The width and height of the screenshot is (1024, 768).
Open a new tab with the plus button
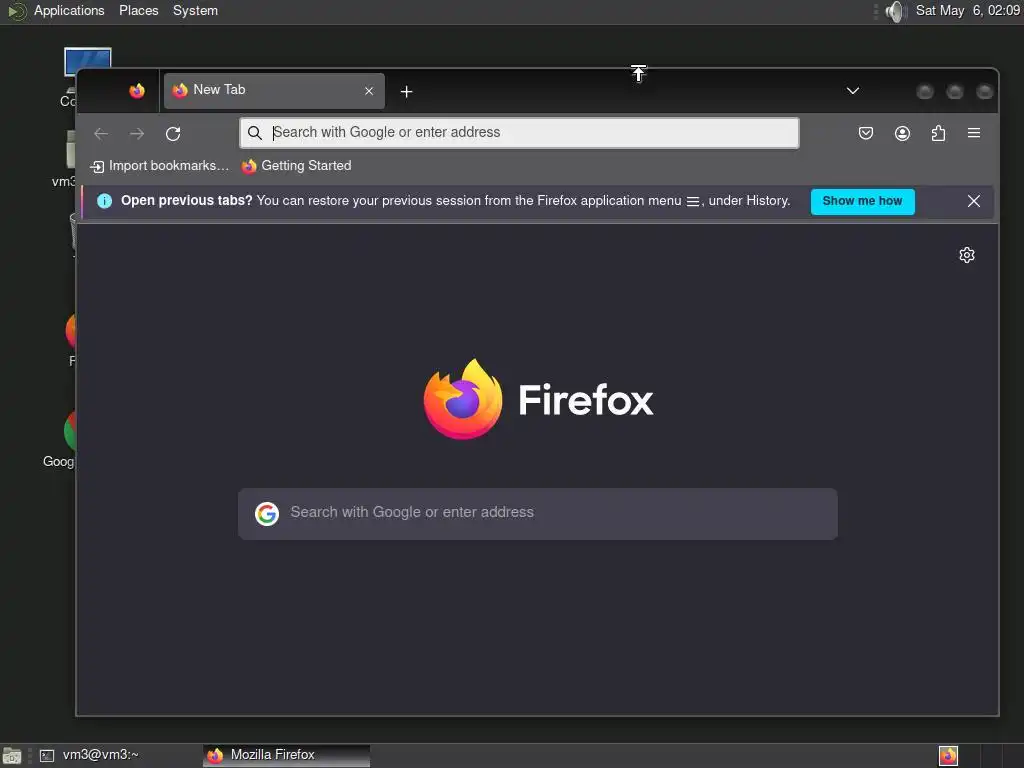click(x=406, y=92)
